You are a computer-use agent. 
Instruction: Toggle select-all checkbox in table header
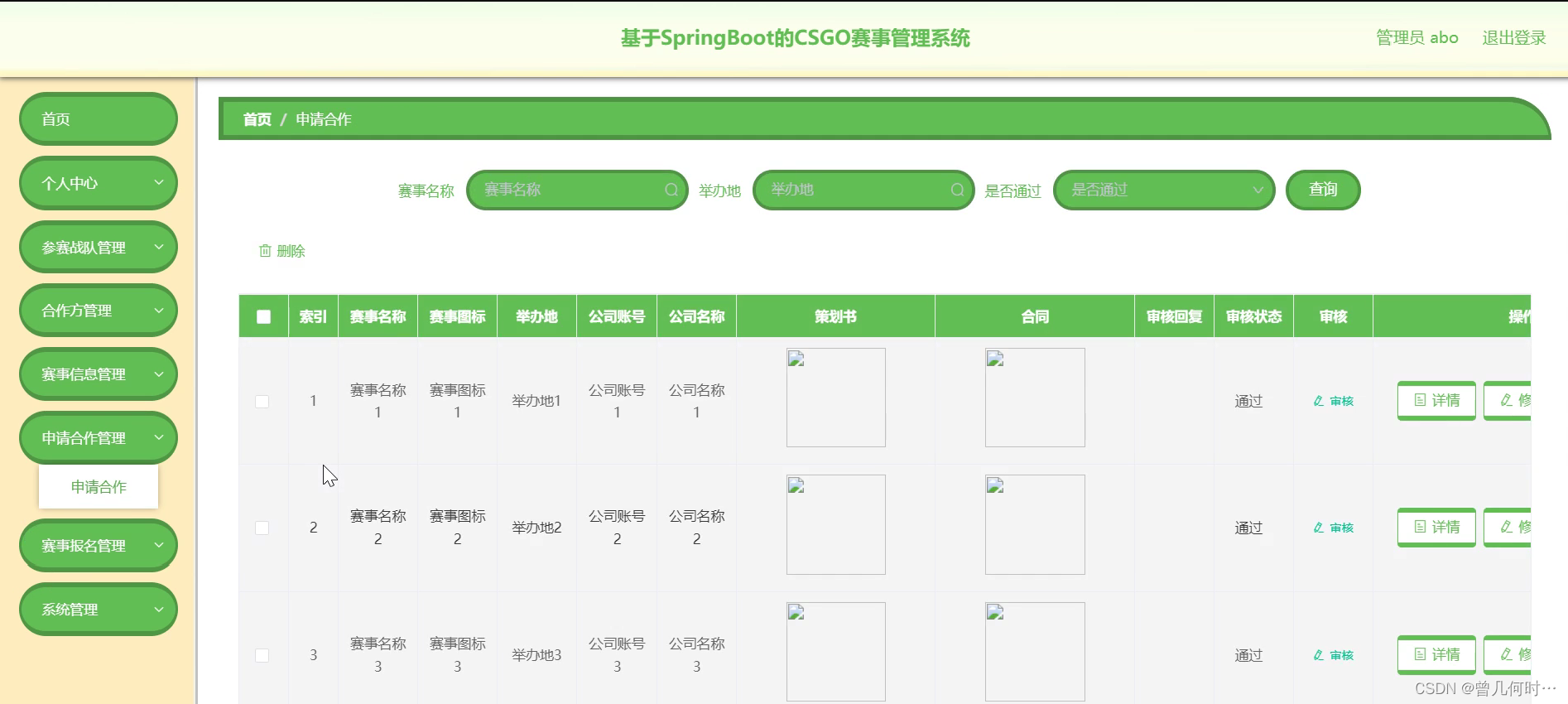pyautogui.click(x=263, y=316)
